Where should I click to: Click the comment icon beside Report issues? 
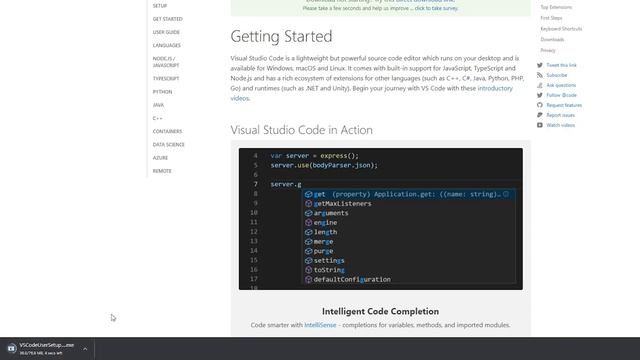(540, 115)
